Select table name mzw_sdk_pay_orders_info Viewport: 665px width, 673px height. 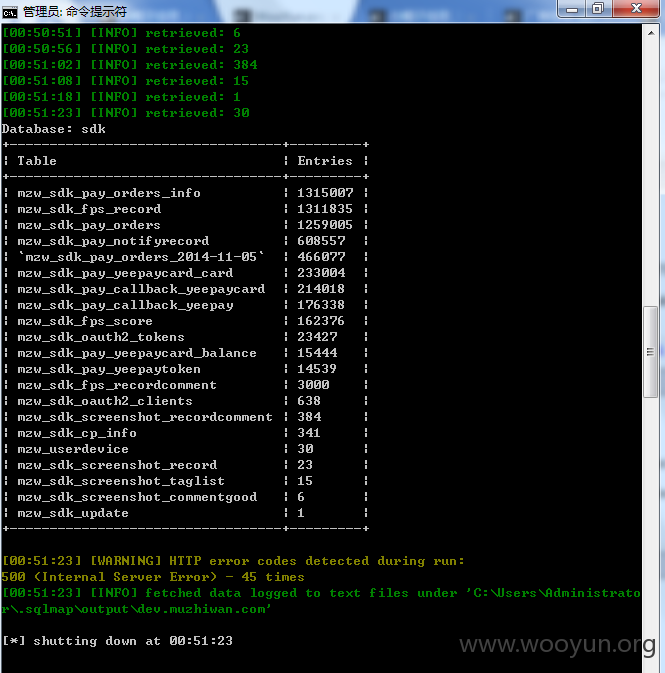(109, 193)
